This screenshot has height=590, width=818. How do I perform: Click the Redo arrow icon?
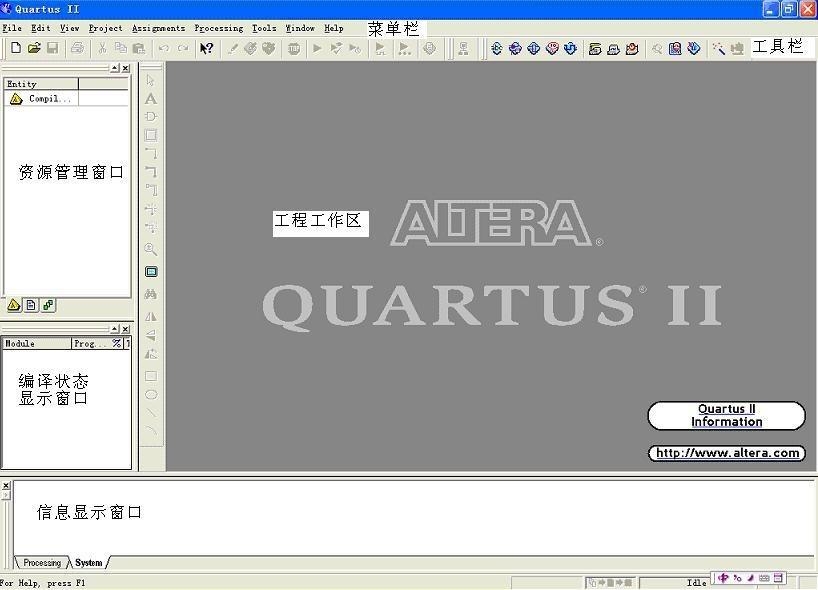click(x=183, y=48)
